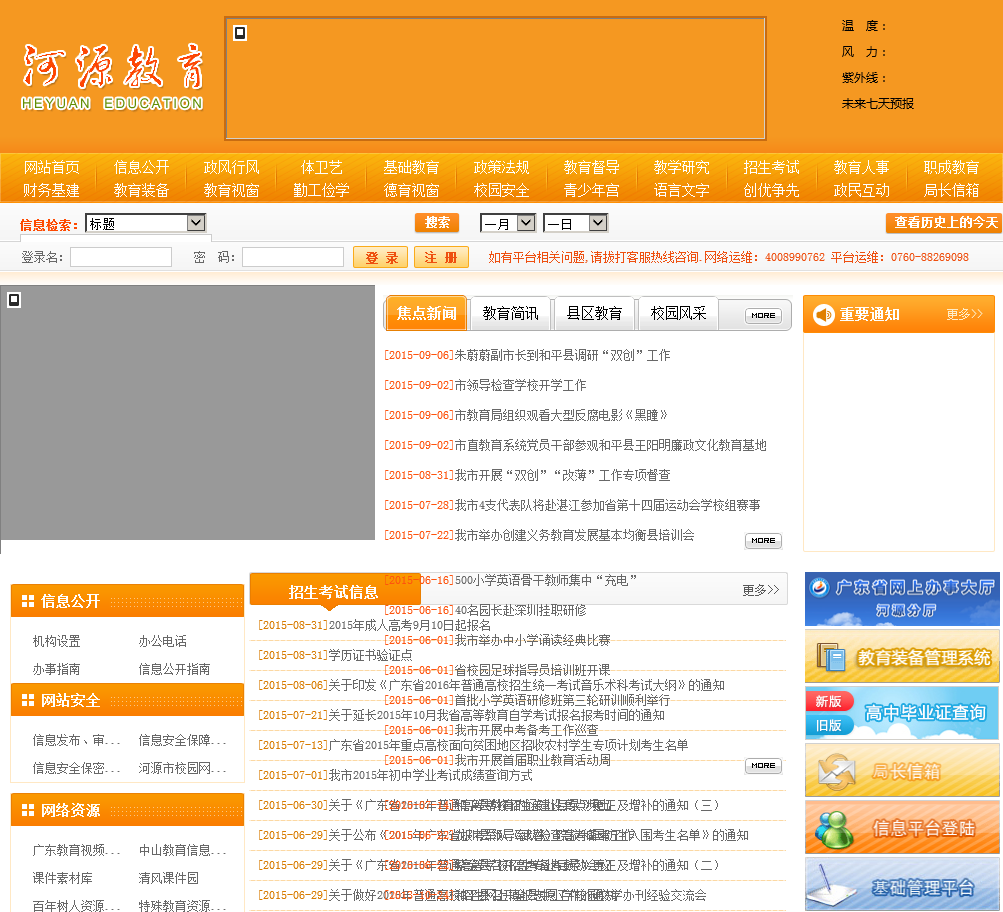The width and height of the screenshot is (1003, 912).
Task: Open 广东省网上办事大厅 banner
Action: (902, 599)
